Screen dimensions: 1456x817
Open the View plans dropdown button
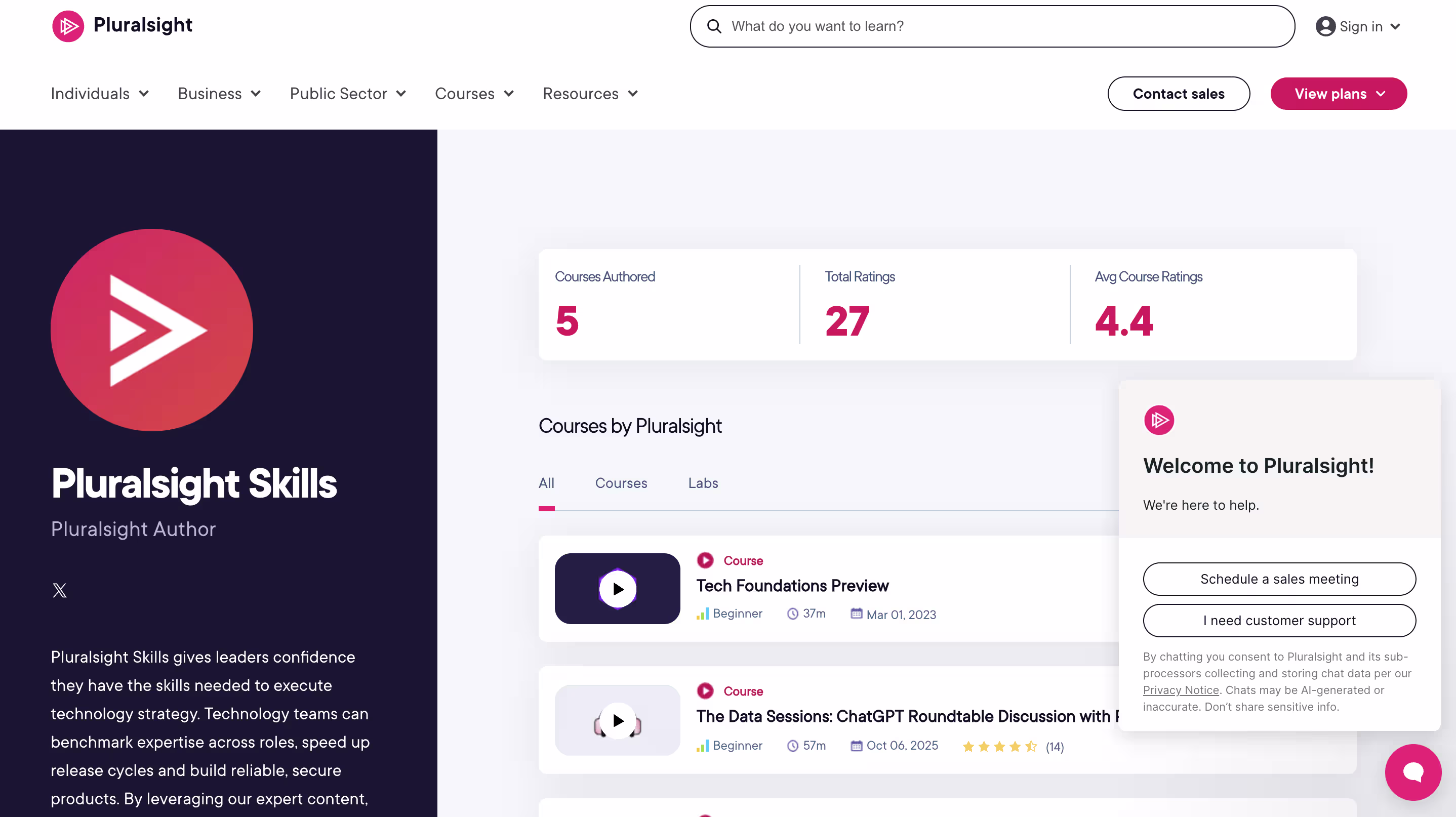1339,94
